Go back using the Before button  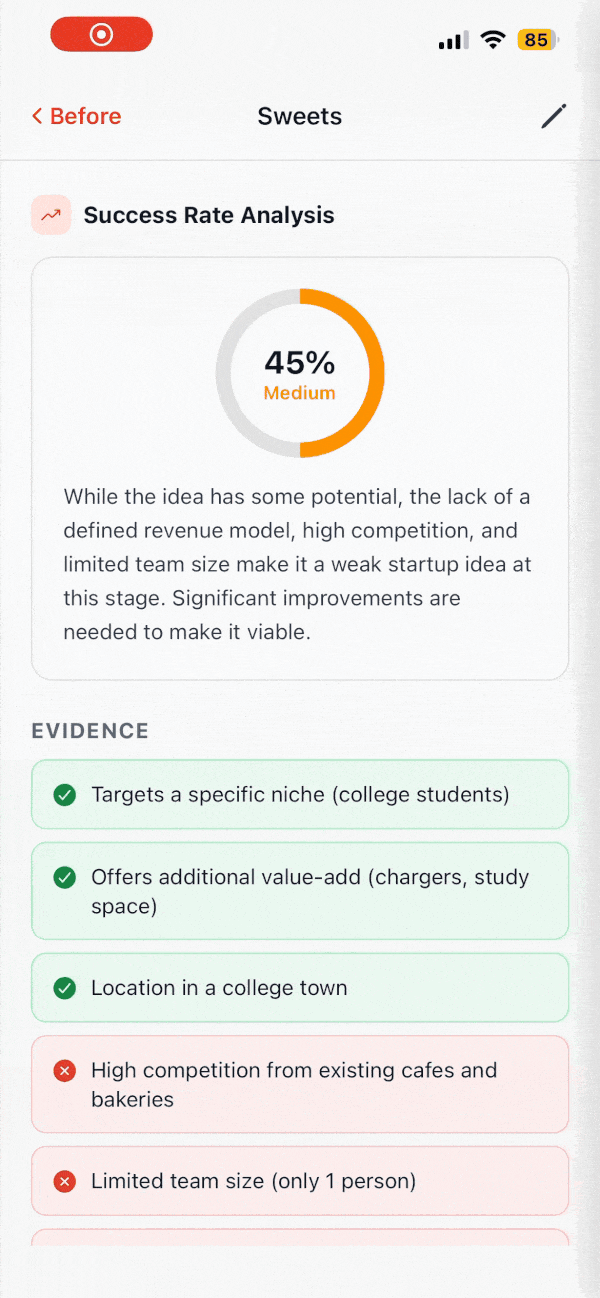76,116
